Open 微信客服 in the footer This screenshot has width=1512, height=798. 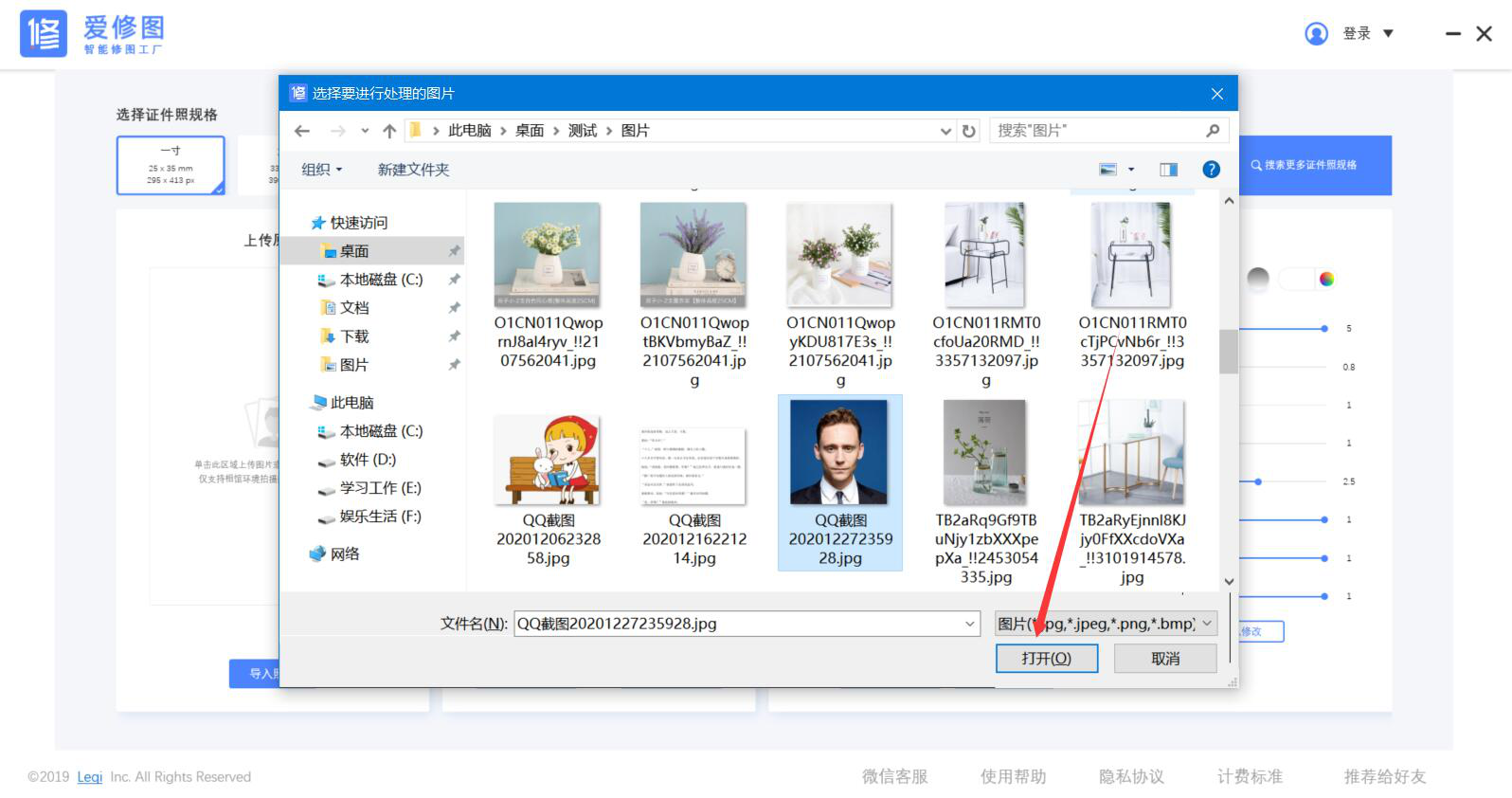pyautogui.click(x=895, y=777)
